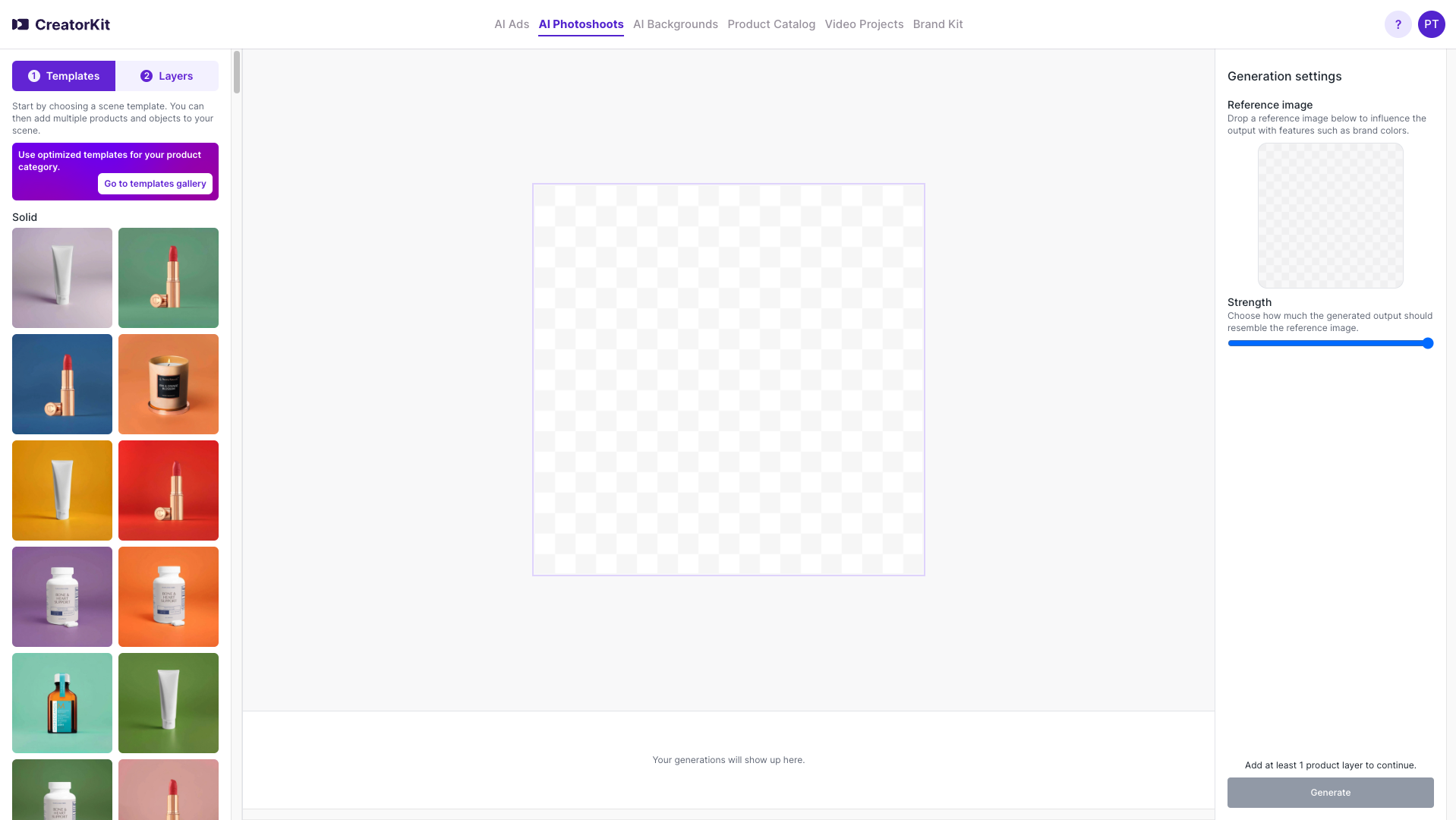Select the candle on orange background template
The image size is (1456, 820).
[x=169, y=384]
